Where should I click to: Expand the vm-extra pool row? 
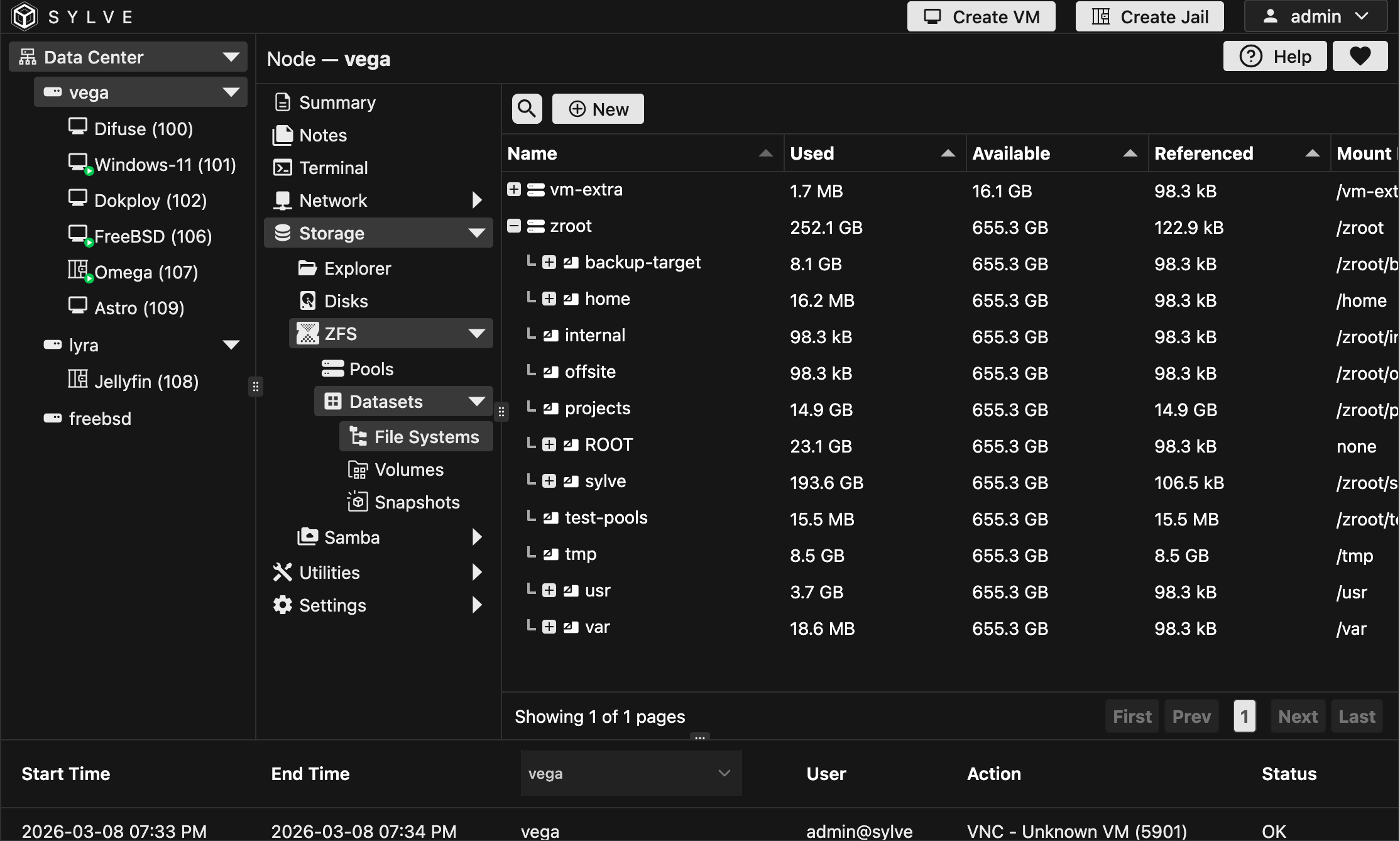click(x=514, y=189)
